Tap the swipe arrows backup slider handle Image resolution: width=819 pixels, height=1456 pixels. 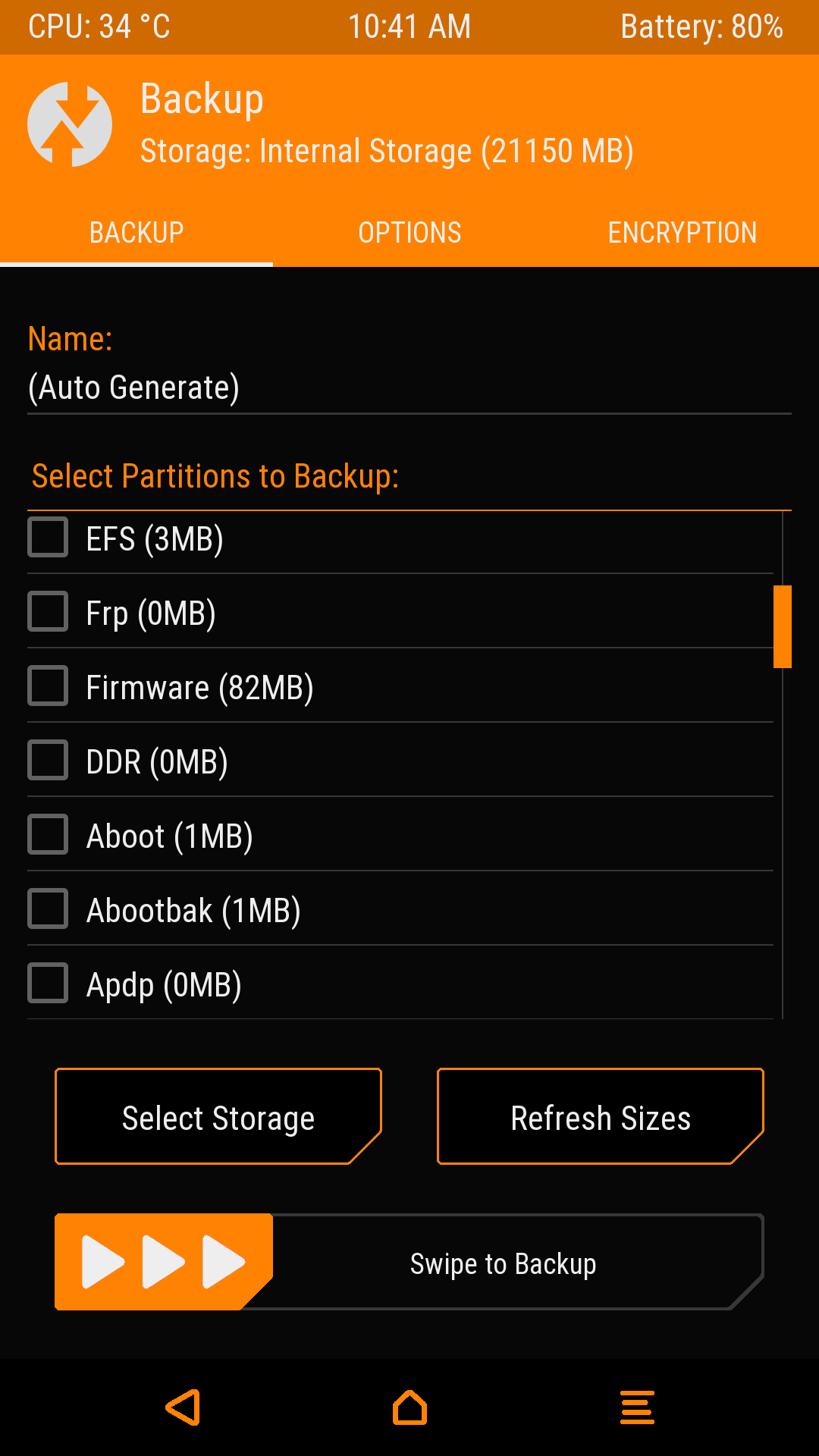163,1262
